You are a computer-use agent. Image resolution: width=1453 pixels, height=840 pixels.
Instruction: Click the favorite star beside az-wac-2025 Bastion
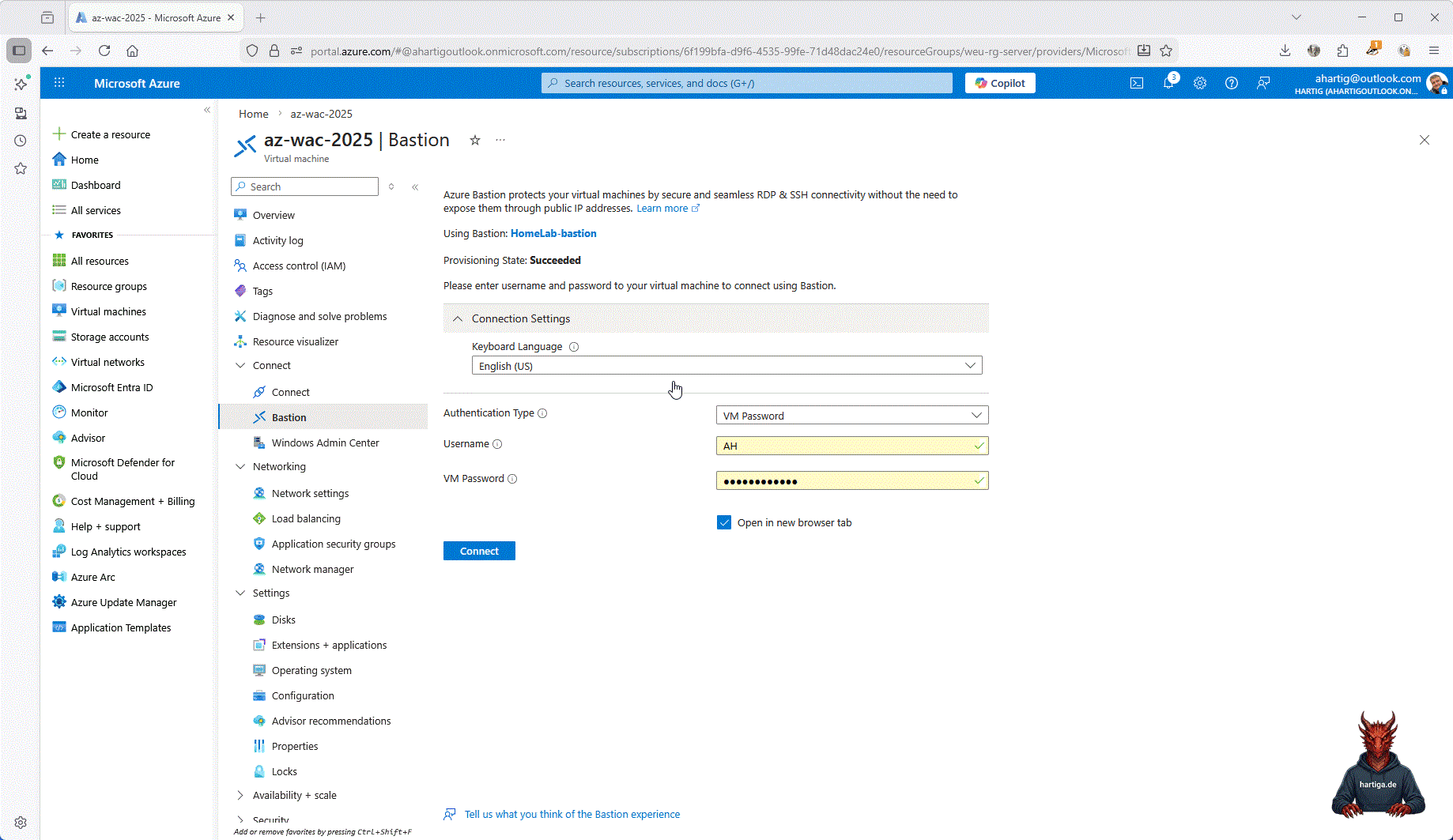point(475,140)
